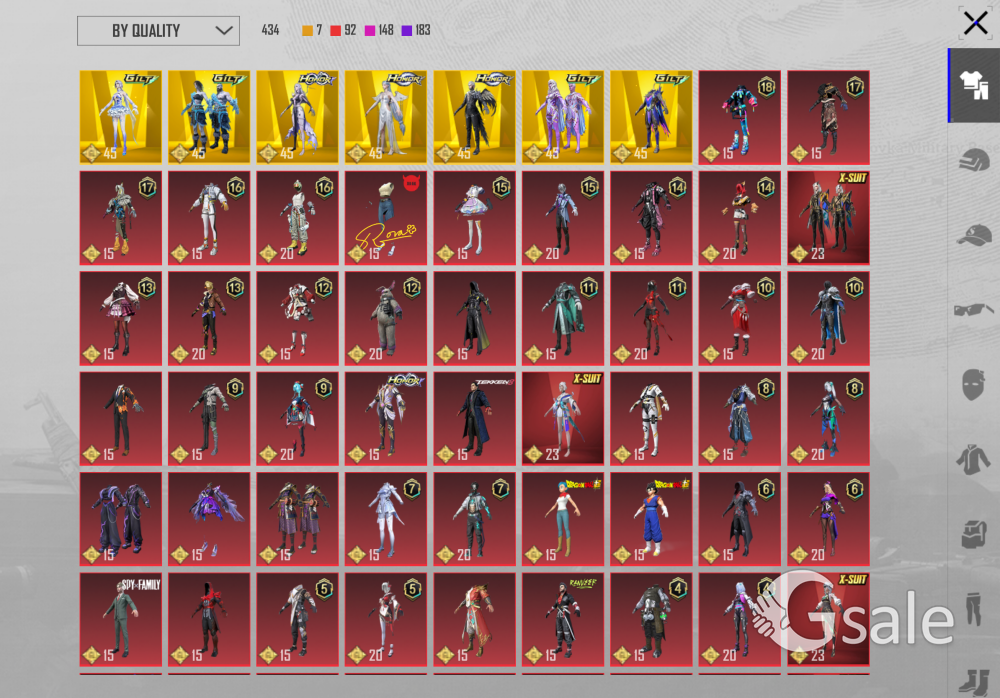
Task: Click the chevron arrow on sort dropdown
Action: [224, 31]
